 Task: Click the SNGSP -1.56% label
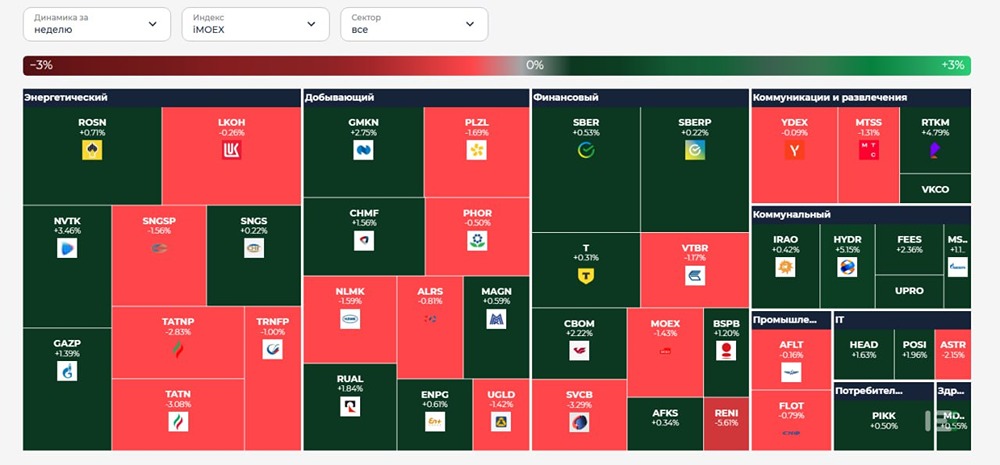coord(159,225)
